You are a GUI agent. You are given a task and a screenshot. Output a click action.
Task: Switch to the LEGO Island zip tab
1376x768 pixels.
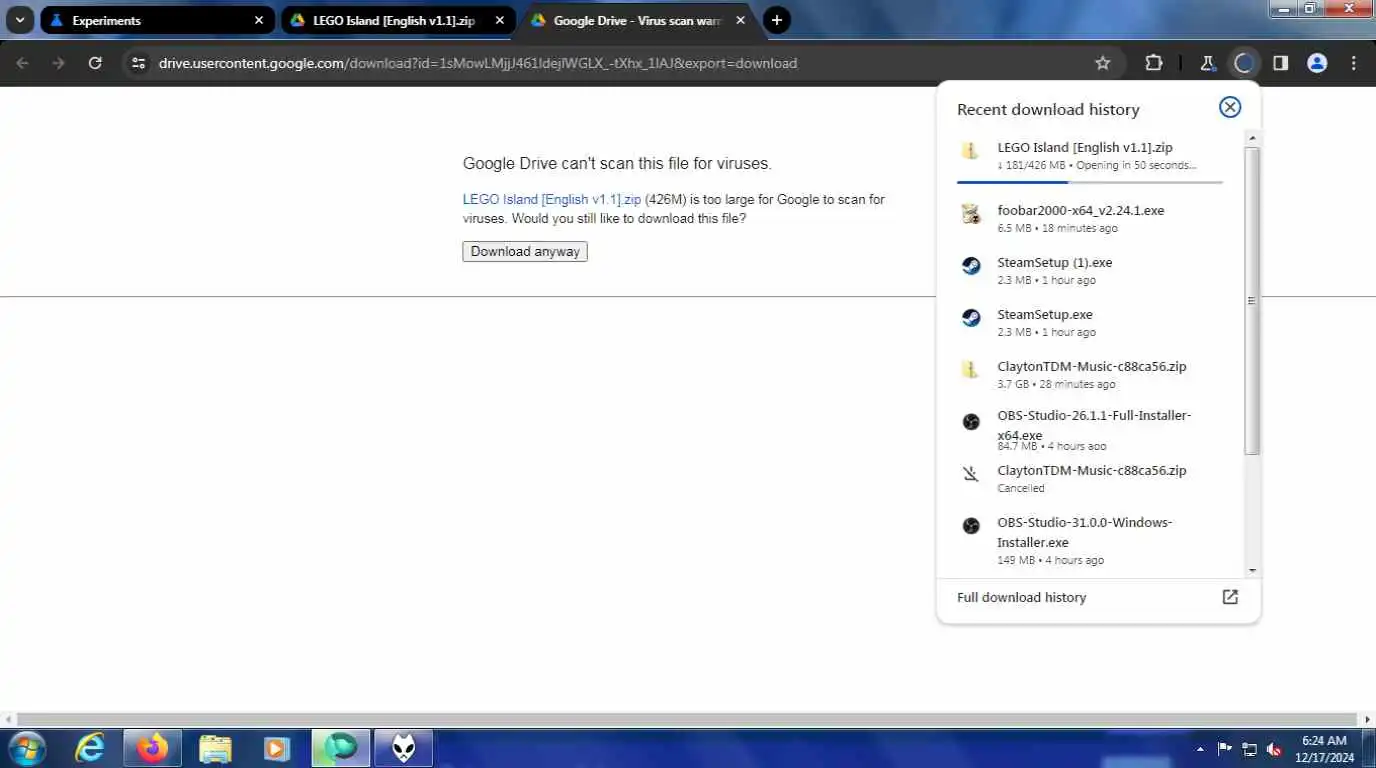(398, 20)
